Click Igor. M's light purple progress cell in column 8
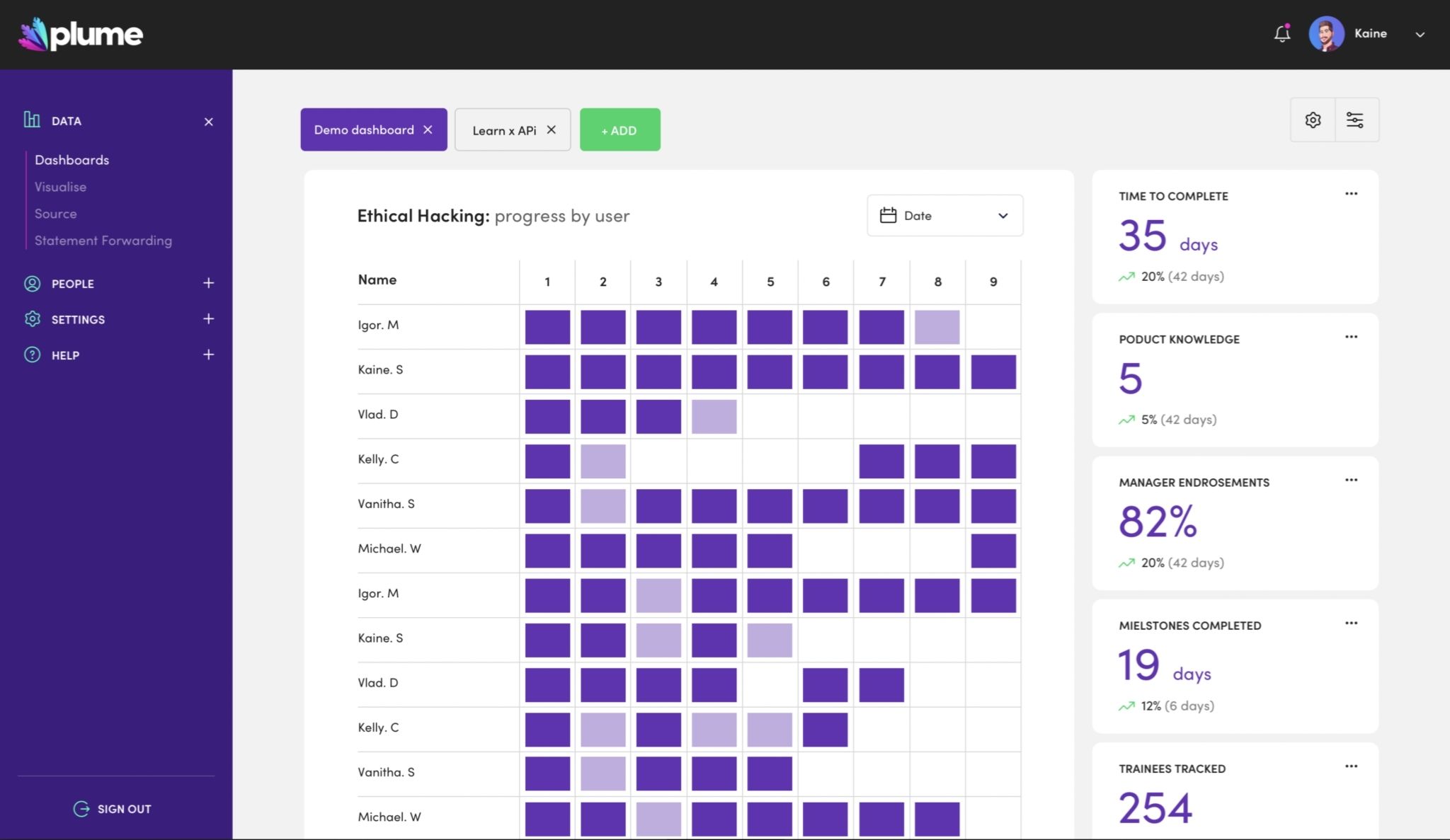Screen dimensions: 1450x840 tap(937, 326)
